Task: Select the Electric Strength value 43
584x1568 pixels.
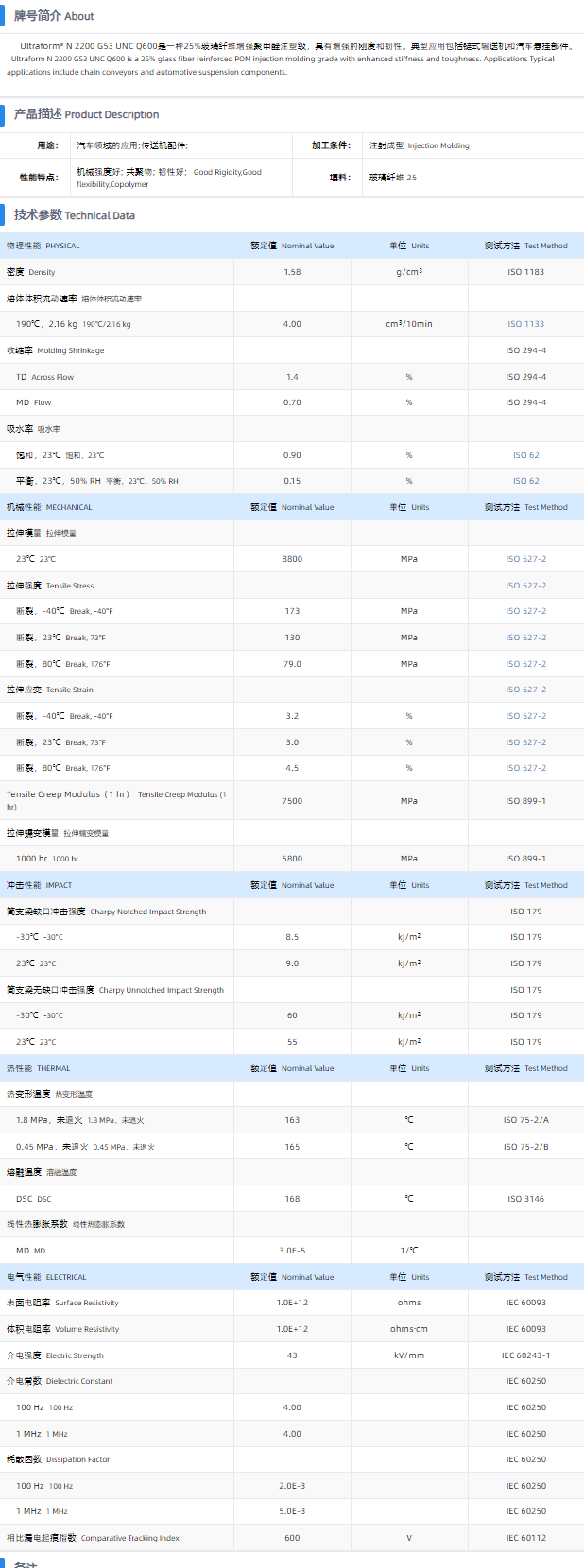Action: [292, 1355]
